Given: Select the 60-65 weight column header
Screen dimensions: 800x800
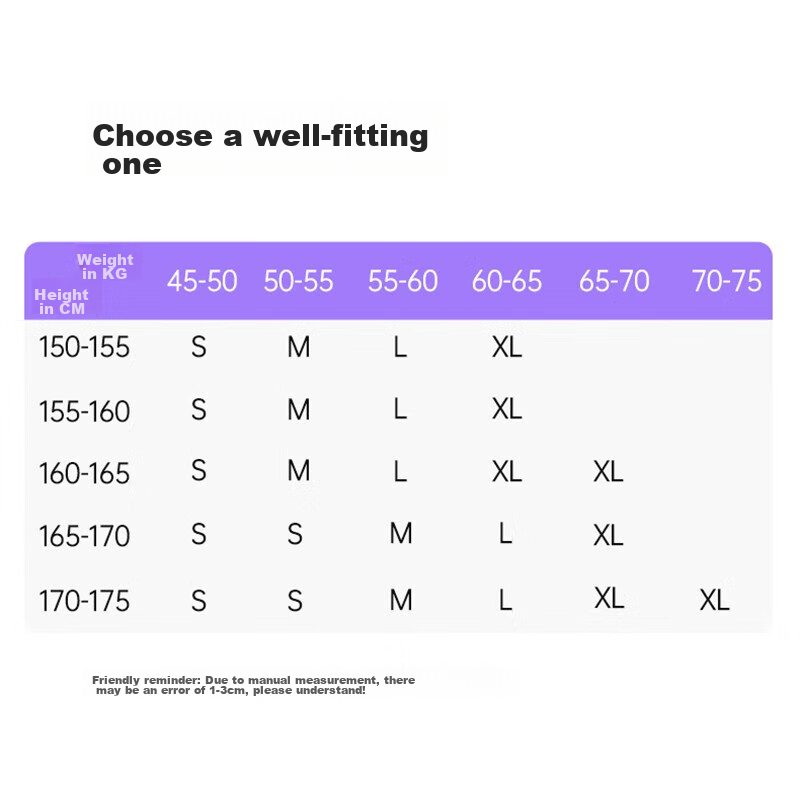Looking at the screenshot, I should click(506, 282).
